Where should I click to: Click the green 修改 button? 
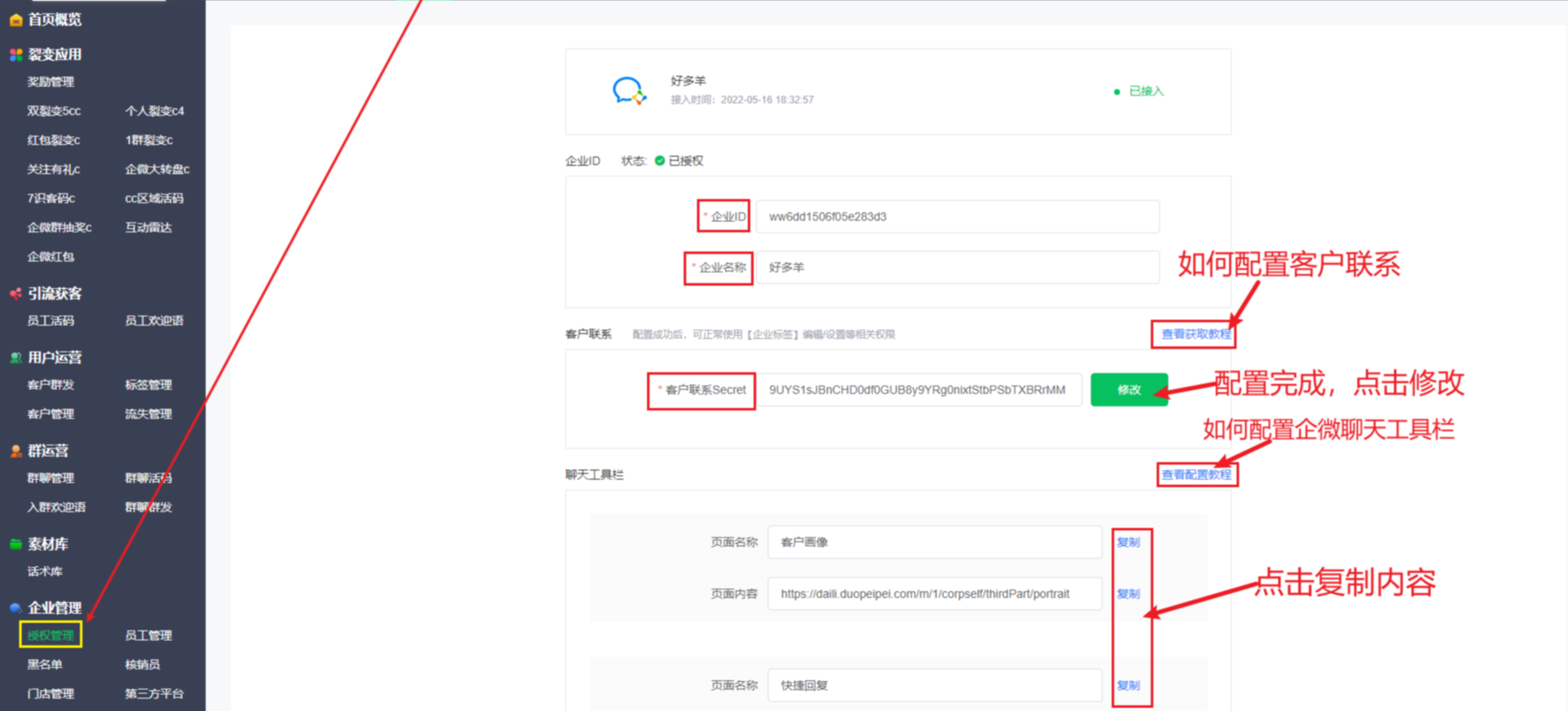1129,390
